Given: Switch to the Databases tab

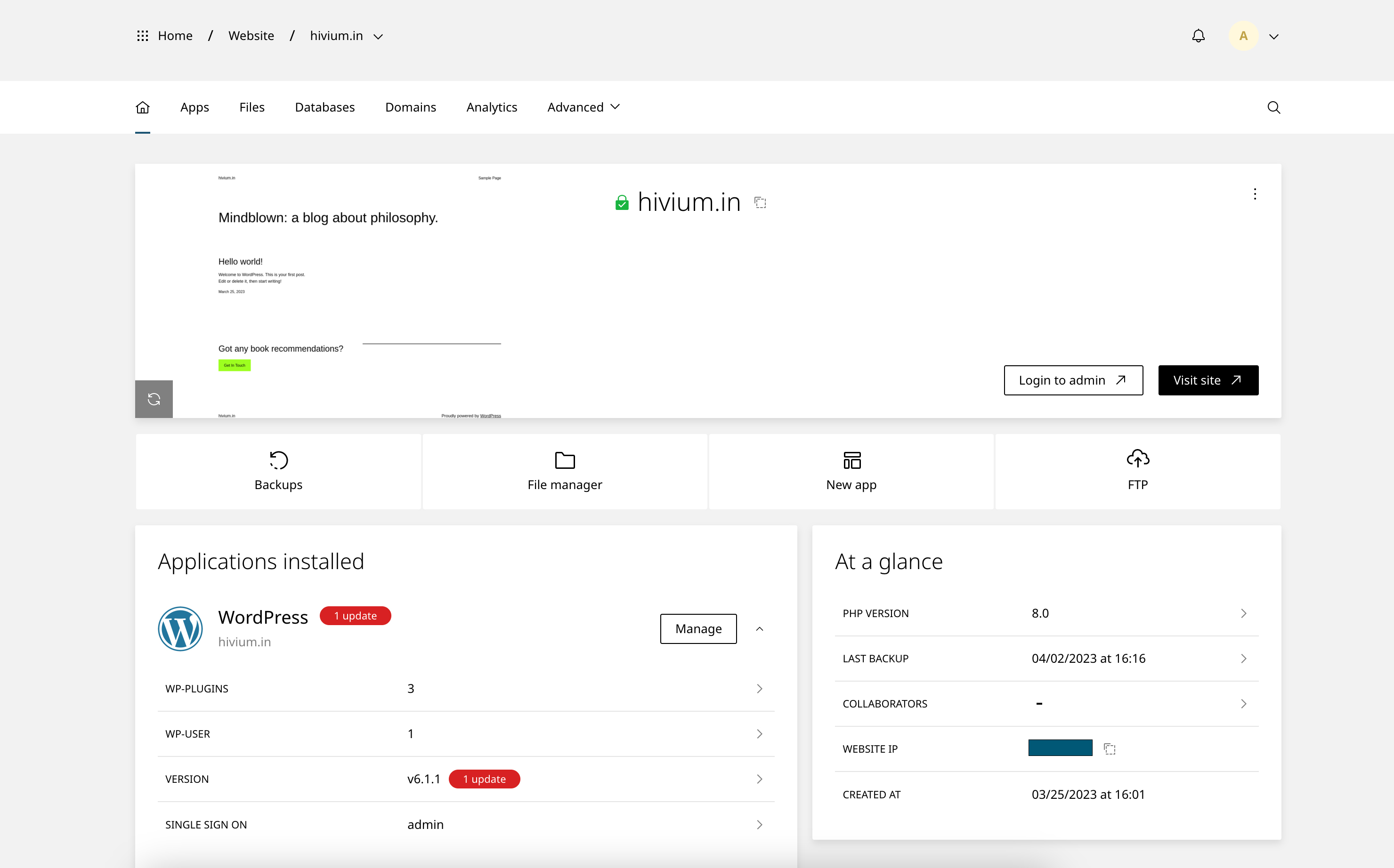Looking at the screenshot, I should click(324, 107).
